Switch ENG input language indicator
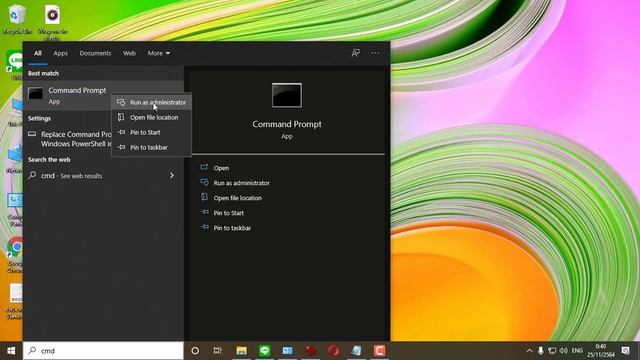This screenshot has width=640, height=360. point(577,351)
